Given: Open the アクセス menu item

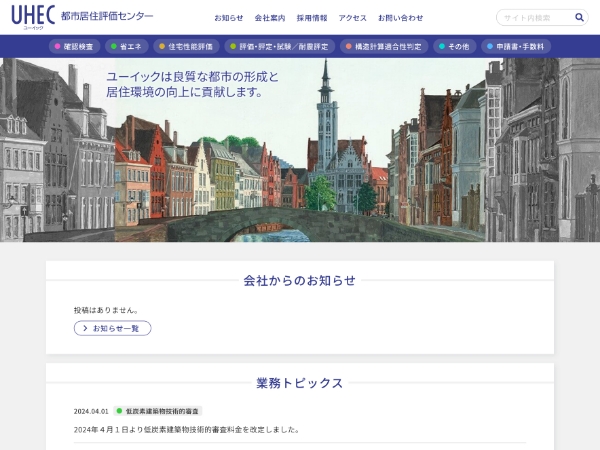Looking at the screenshot, I should click(352, 18).
